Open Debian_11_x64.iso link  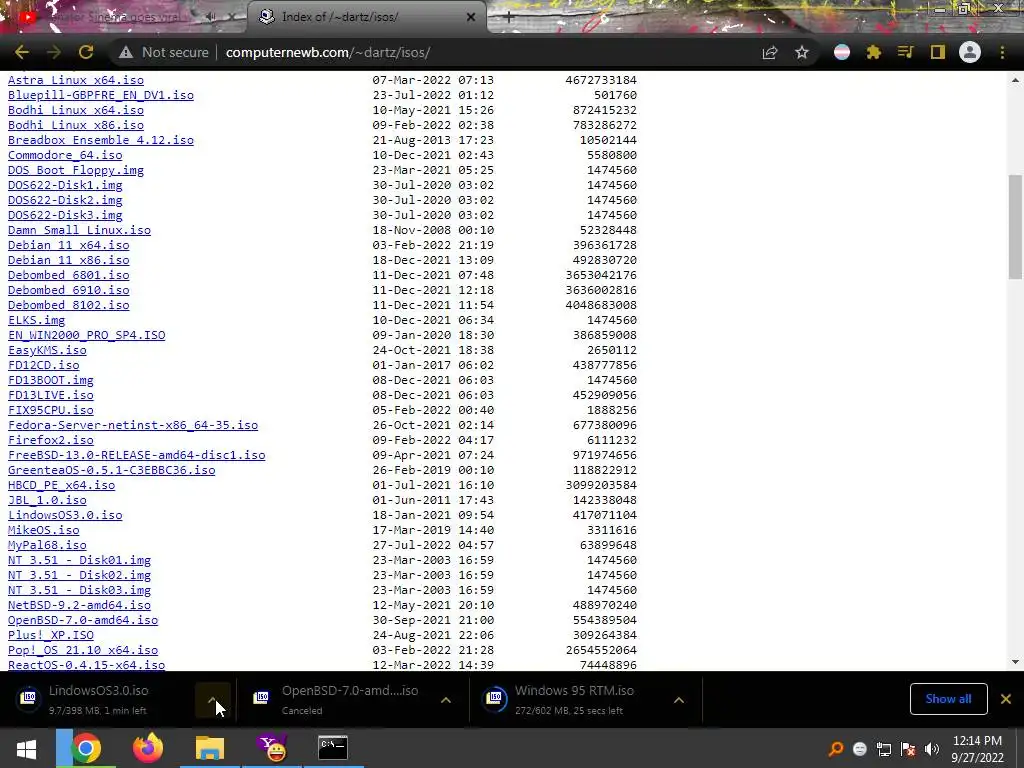(x=69, y=245)
